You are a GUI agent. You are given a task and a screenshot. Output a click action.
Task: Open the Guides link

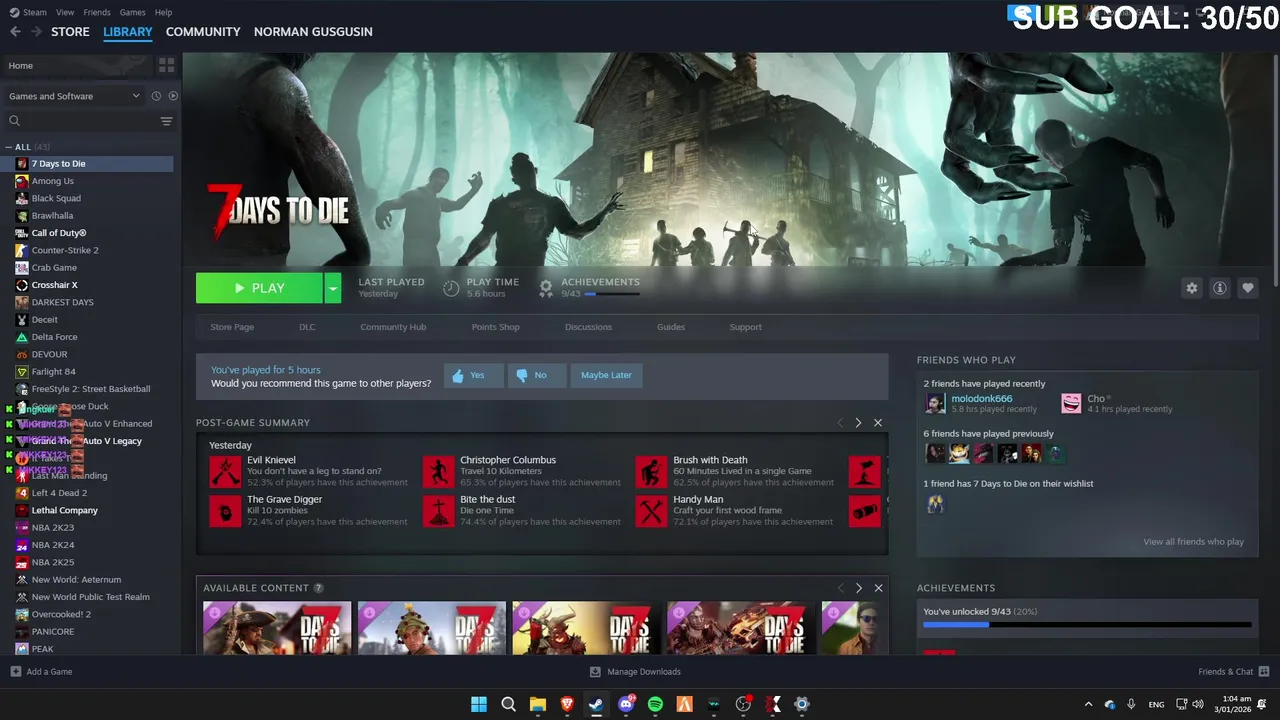tap(670, 327)
